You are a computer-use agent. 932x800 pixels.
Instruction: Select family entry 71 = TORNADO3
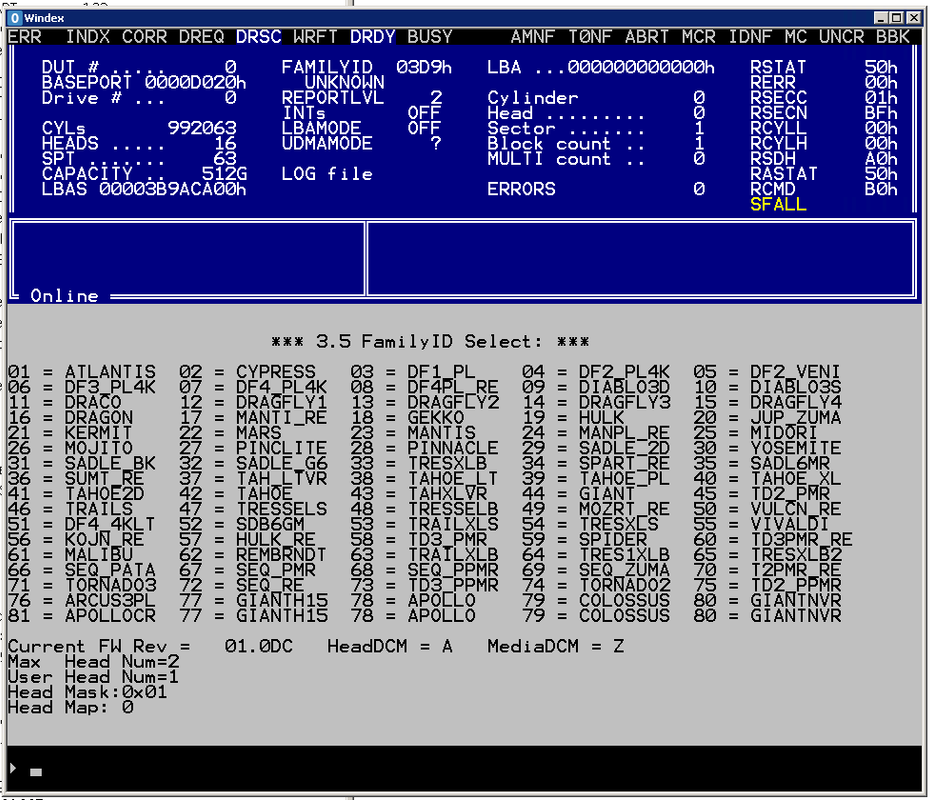[81, 585]
